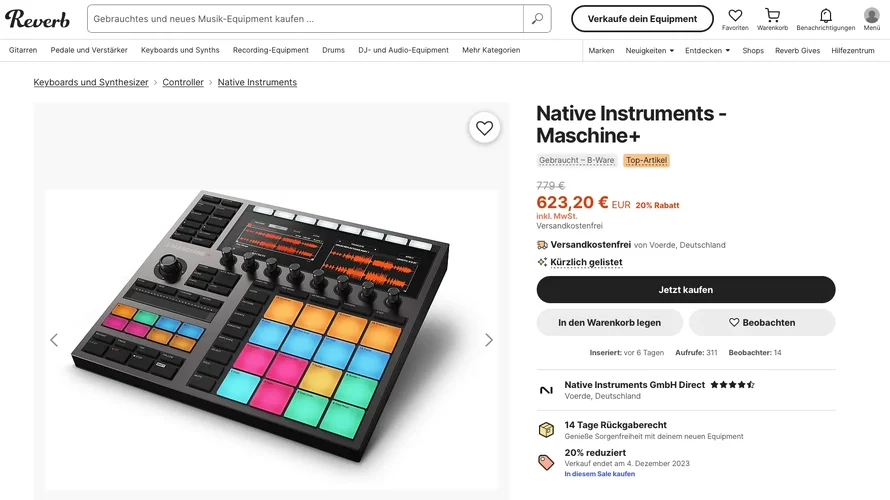
Task: Open the profile Menü avatar
Action: (x=871, y=18)
